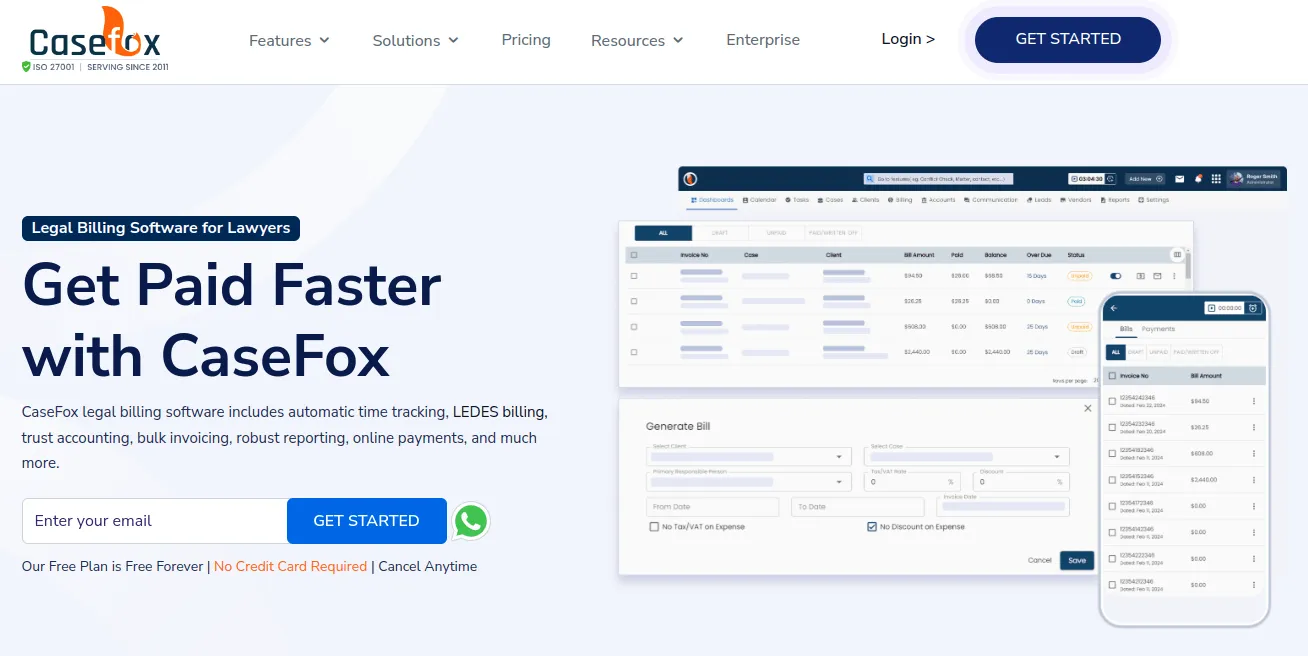Select checkbox for mobile invoice 12354182346

pyautogui.click(x=1112, y=453)
